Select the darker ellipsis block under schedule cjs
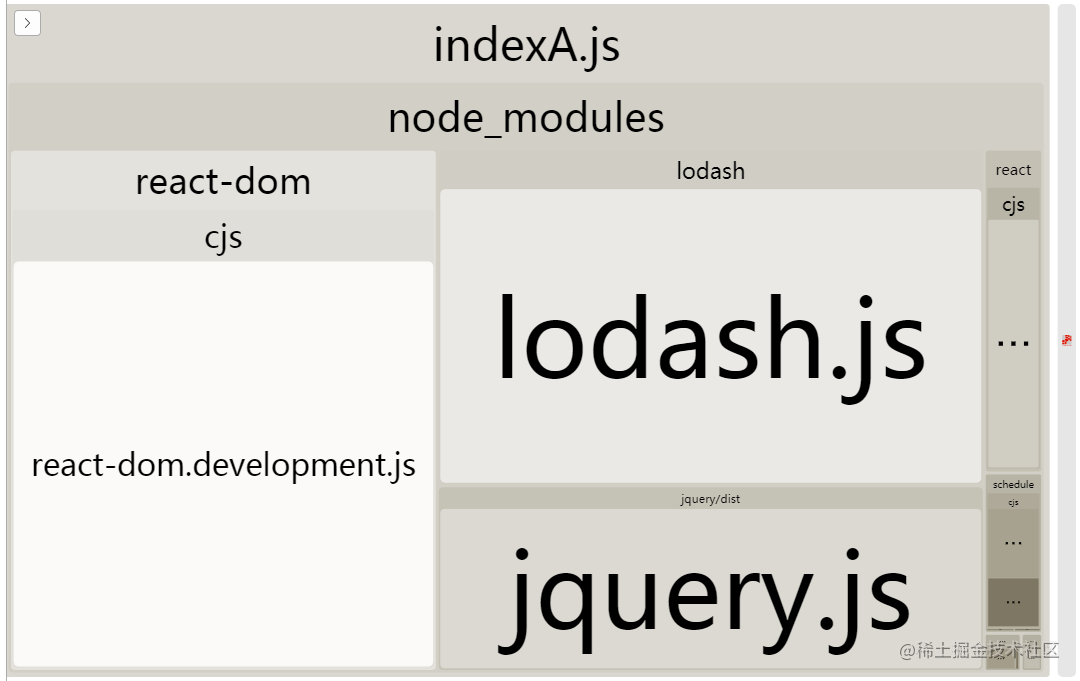Screen dimensions: 1080x681 tap(1013, 602)
